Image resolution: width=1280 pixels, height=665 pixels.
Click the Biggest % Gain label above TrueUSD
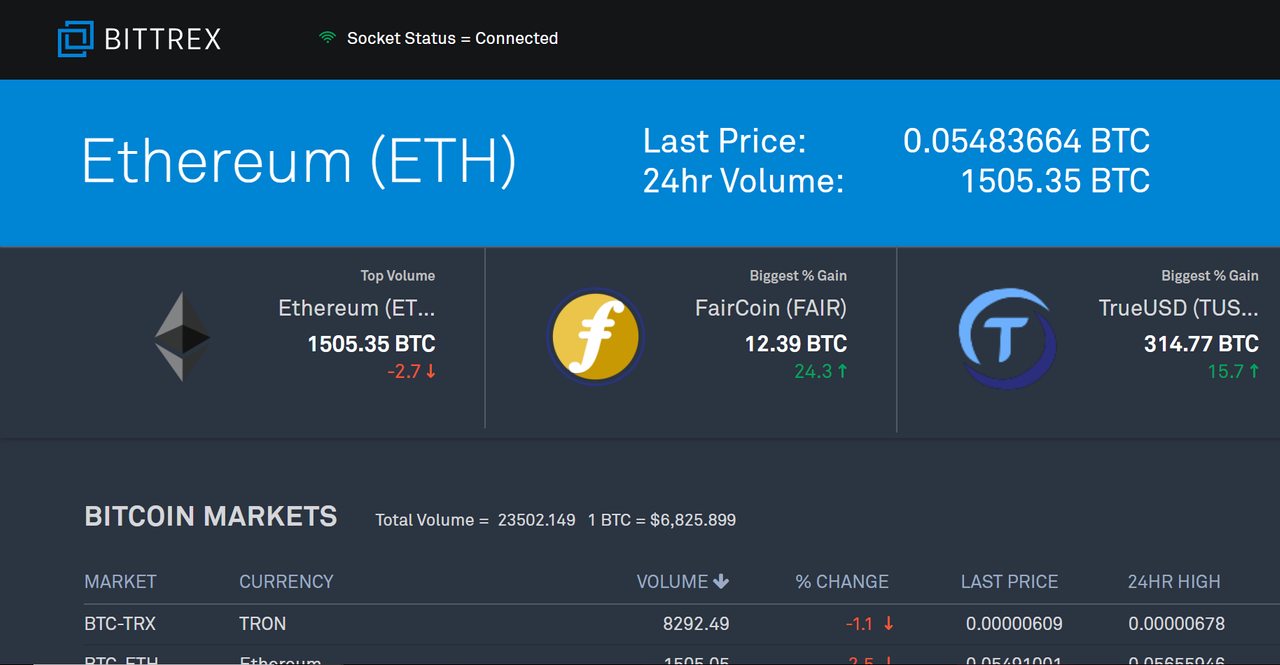click(1210, 276)
